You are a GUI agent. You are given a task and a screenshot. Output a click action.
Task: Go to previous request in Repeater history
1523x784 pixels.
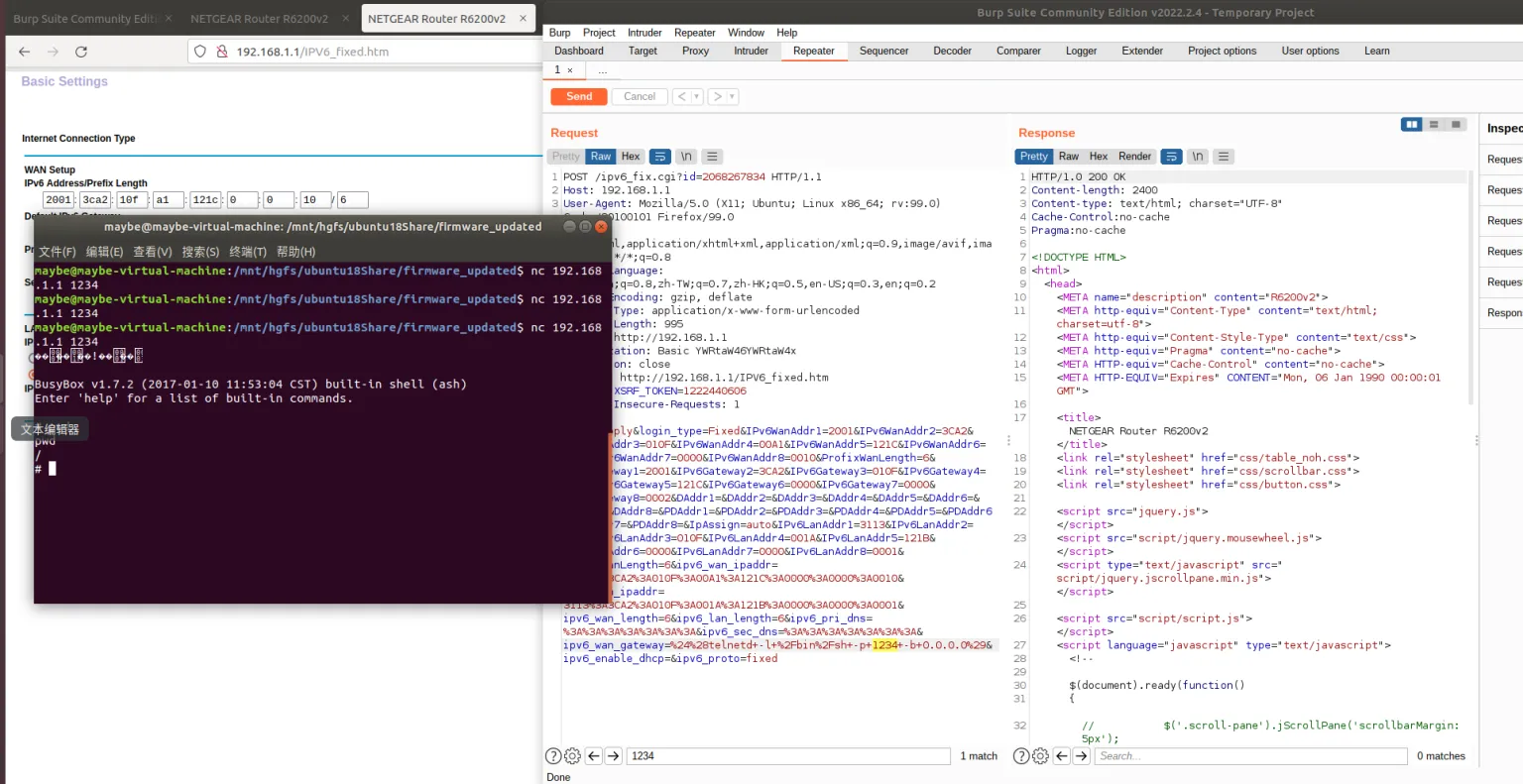point(681,96)
